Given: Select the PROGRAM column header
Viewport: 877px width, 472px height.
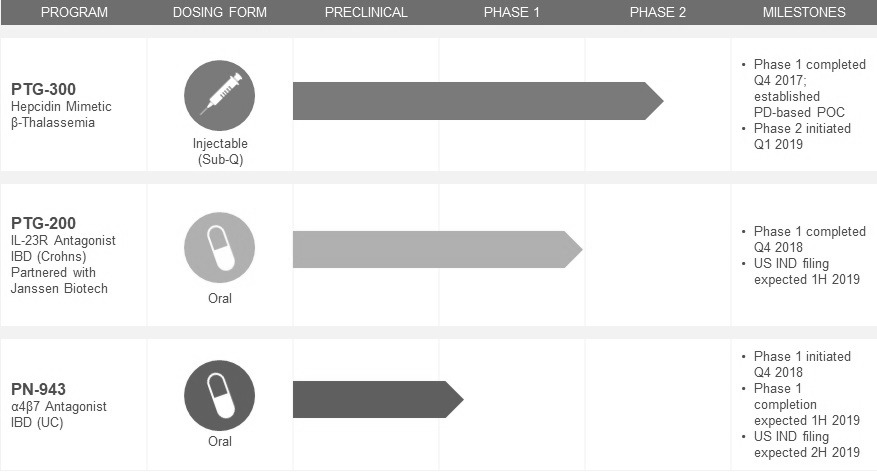Looking at the screenshot, I should point(73,13).
